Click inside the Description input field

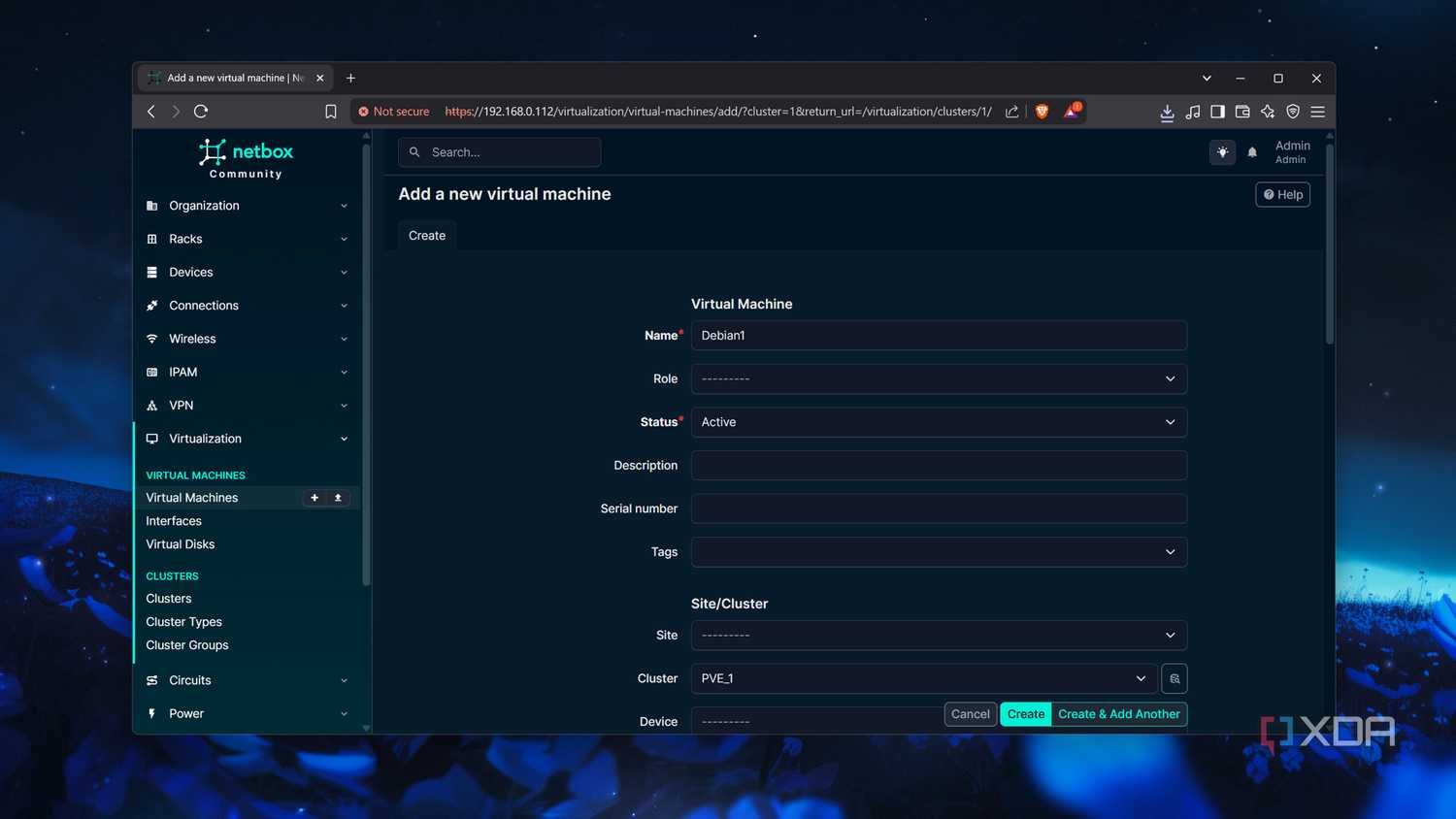pyautogui.click(x=938, y=465)
